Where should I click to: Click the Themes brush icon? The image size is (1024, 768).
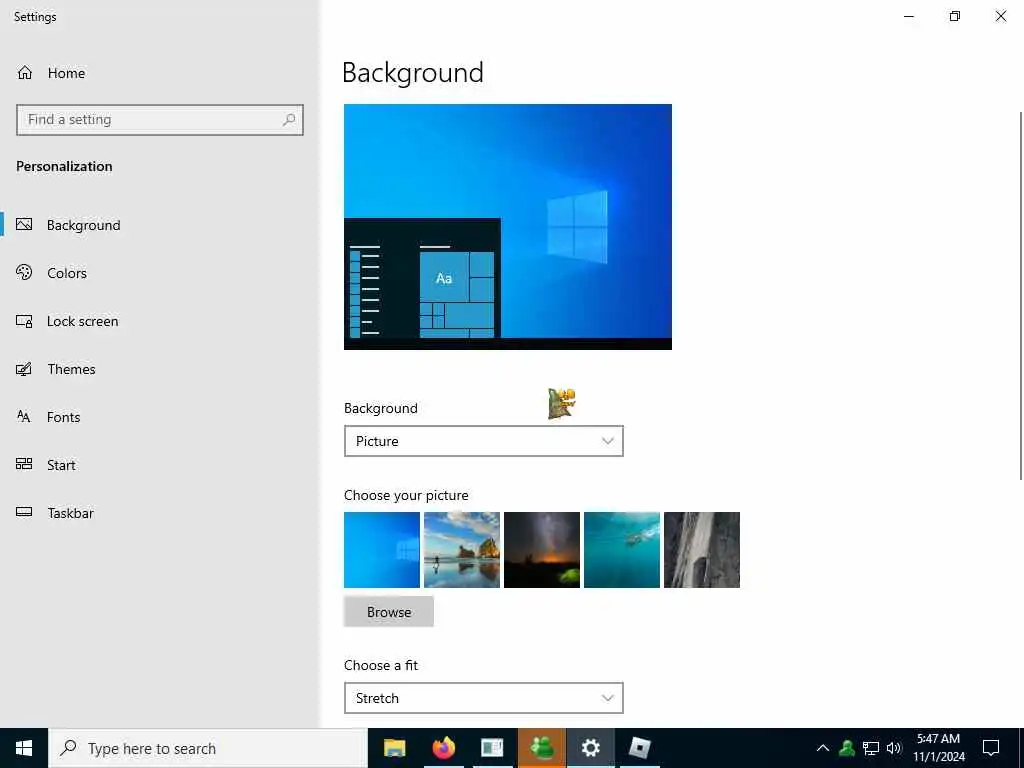pos(24,369)
